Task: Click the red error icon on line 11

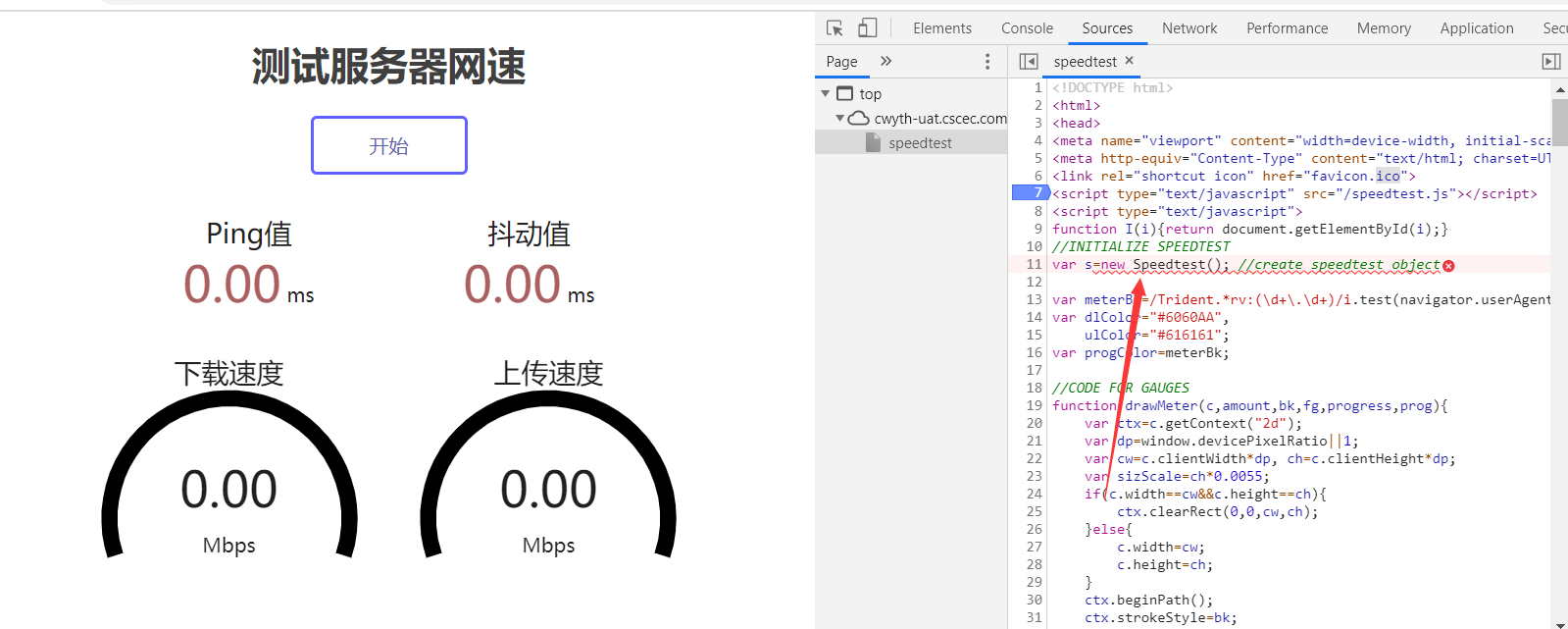Action: [1448, 265]
